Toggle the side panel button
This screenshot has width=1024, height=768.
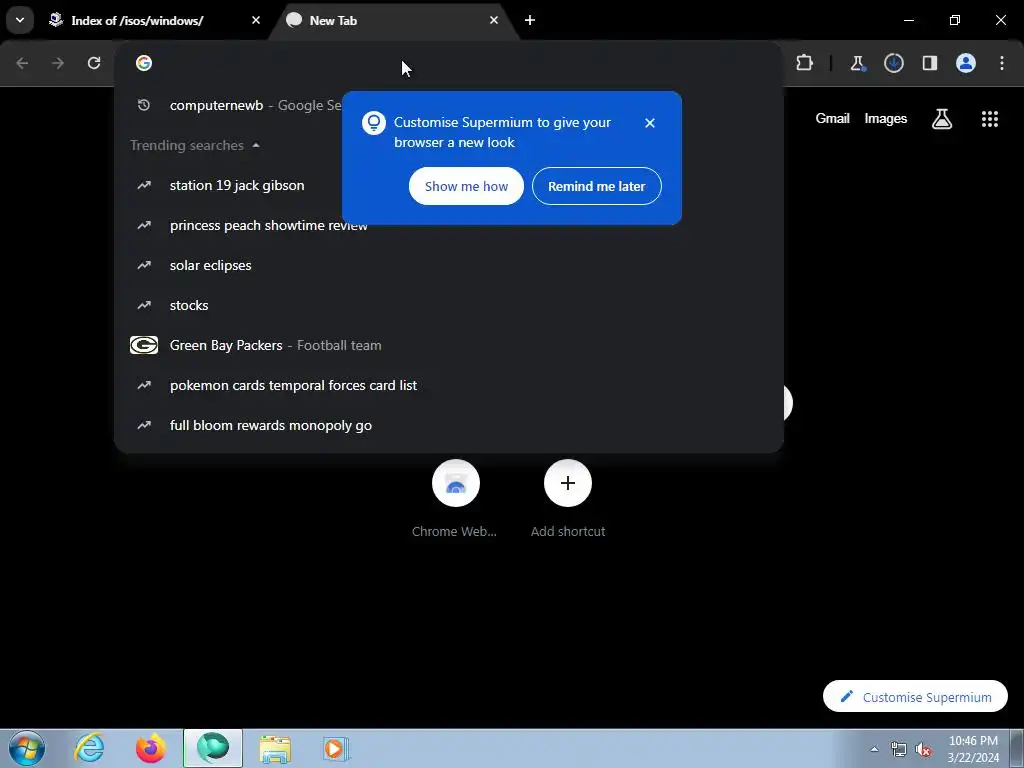[930, 63]
